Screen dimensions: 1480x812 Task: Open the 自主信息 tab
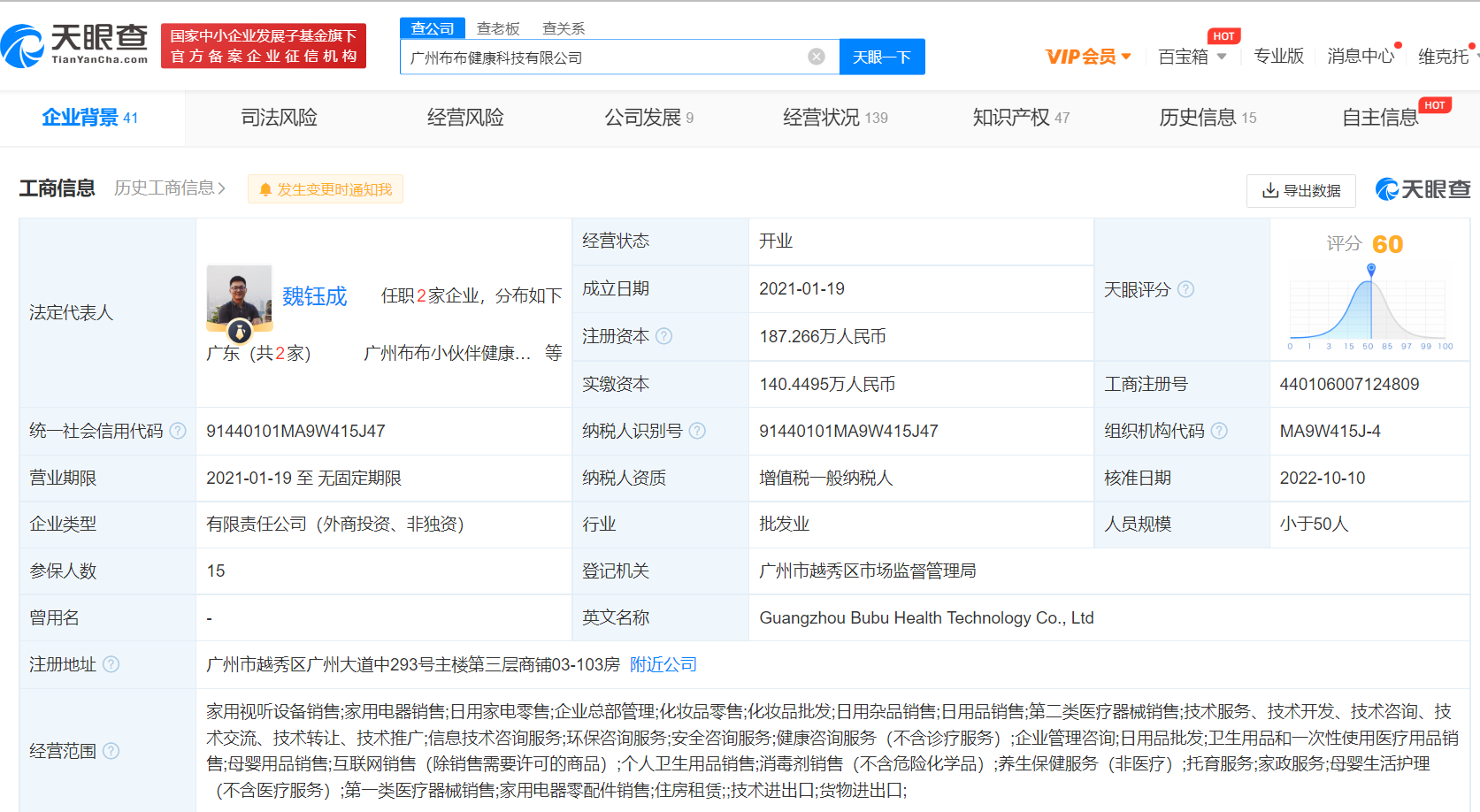pyautogui.click(x=1380, y=118)
